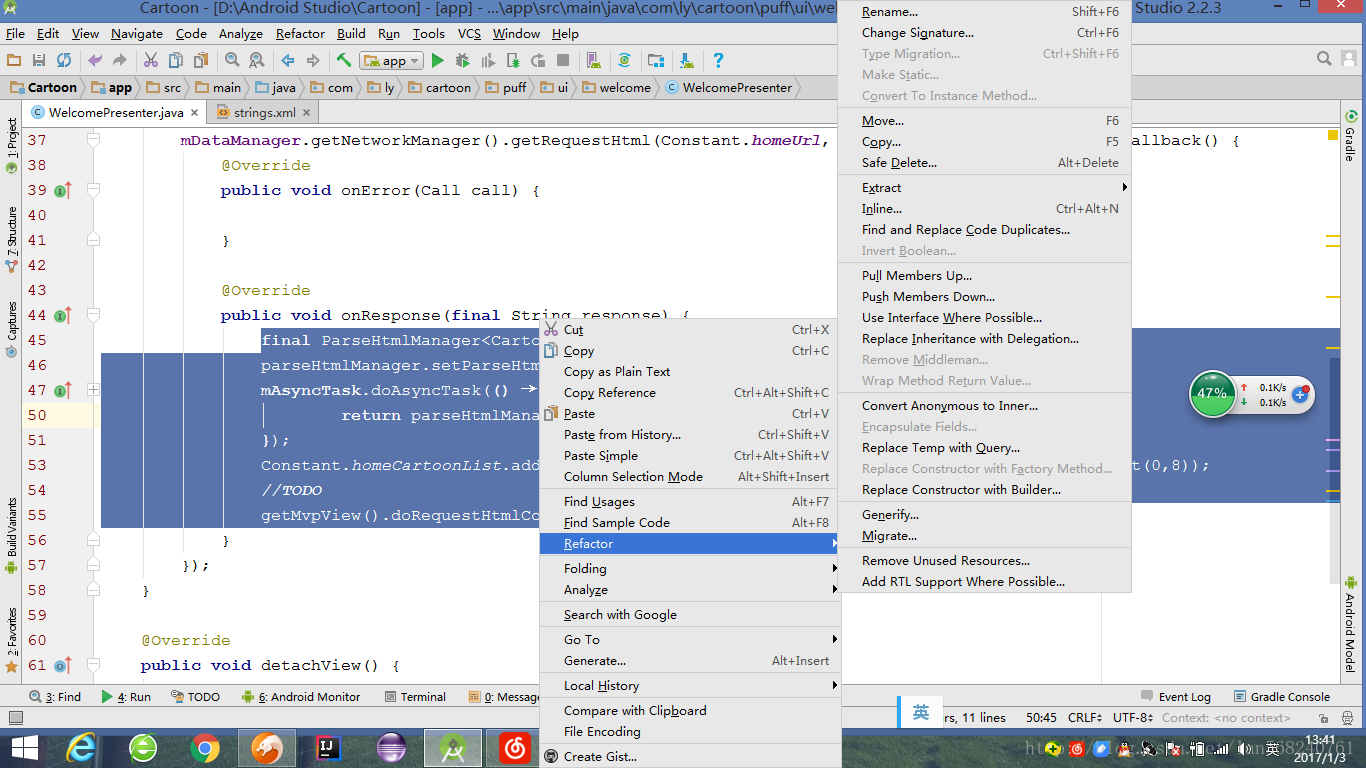
Task: Navigate Back with the left arrow icon
Action: pyautogui.click(x=288, y=60)
